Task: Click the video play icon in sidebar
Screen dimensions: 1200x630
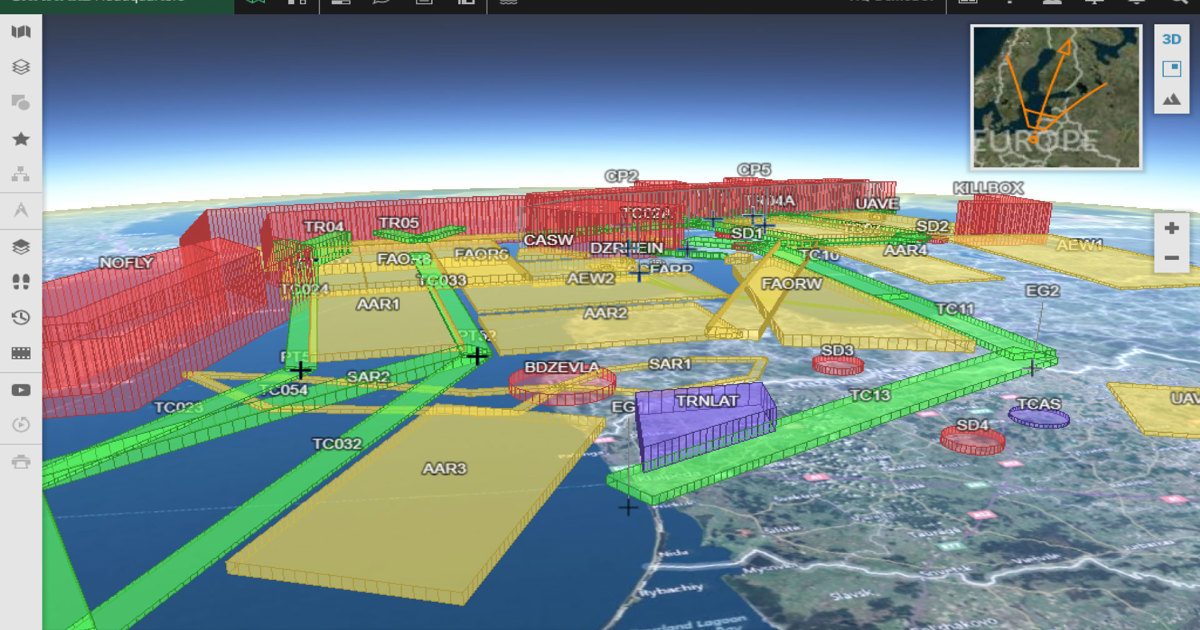Action: [20, 390]
